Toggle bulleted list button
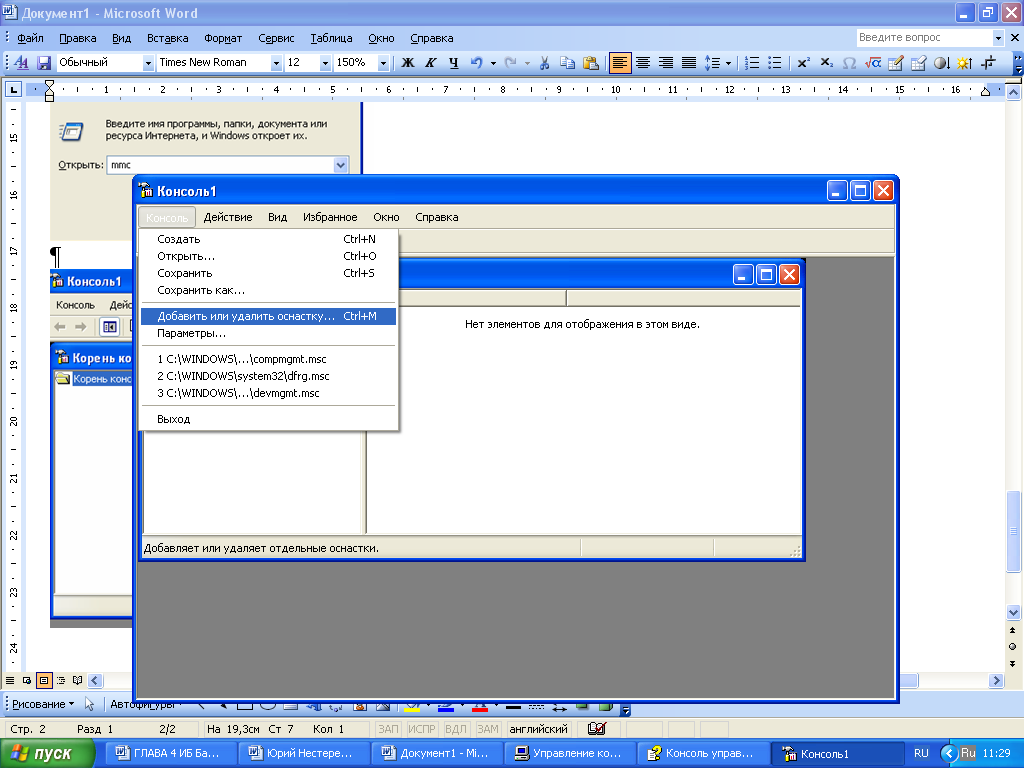Image resolution: width=1024 pixels, height=768 pixels. click(x=775, y=63)
